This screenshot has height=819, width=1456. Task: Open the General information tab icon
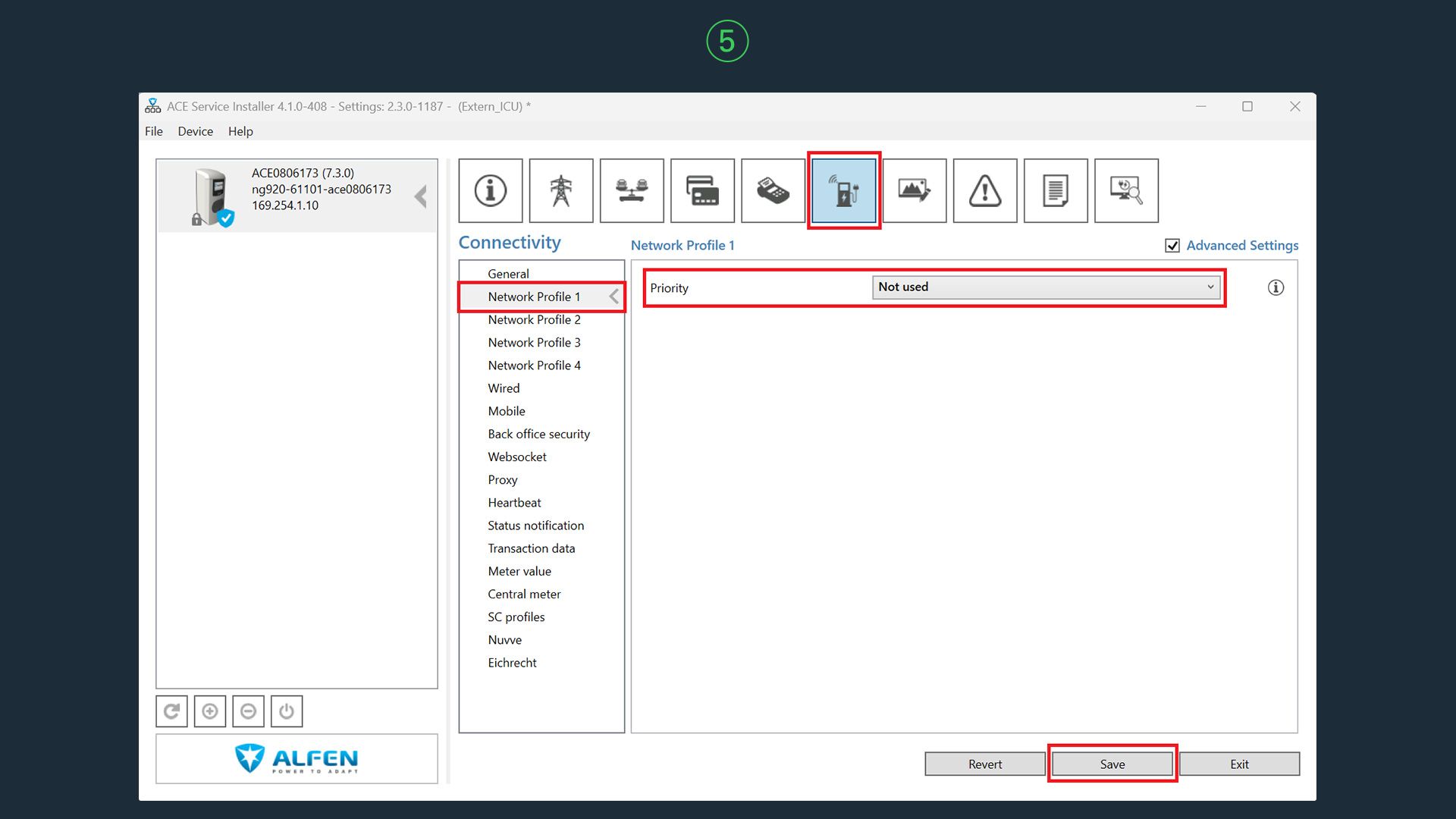tap(491, 190)
